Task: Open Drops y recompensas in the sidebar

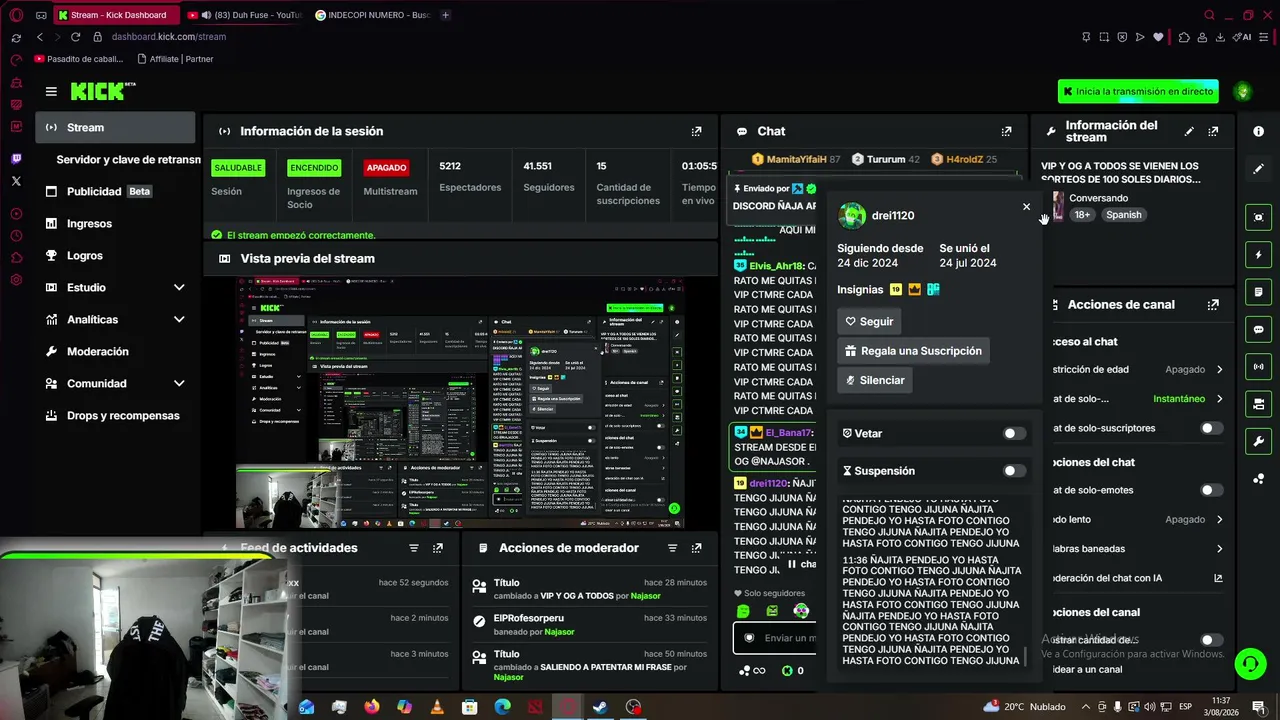Action: (115, 415)
